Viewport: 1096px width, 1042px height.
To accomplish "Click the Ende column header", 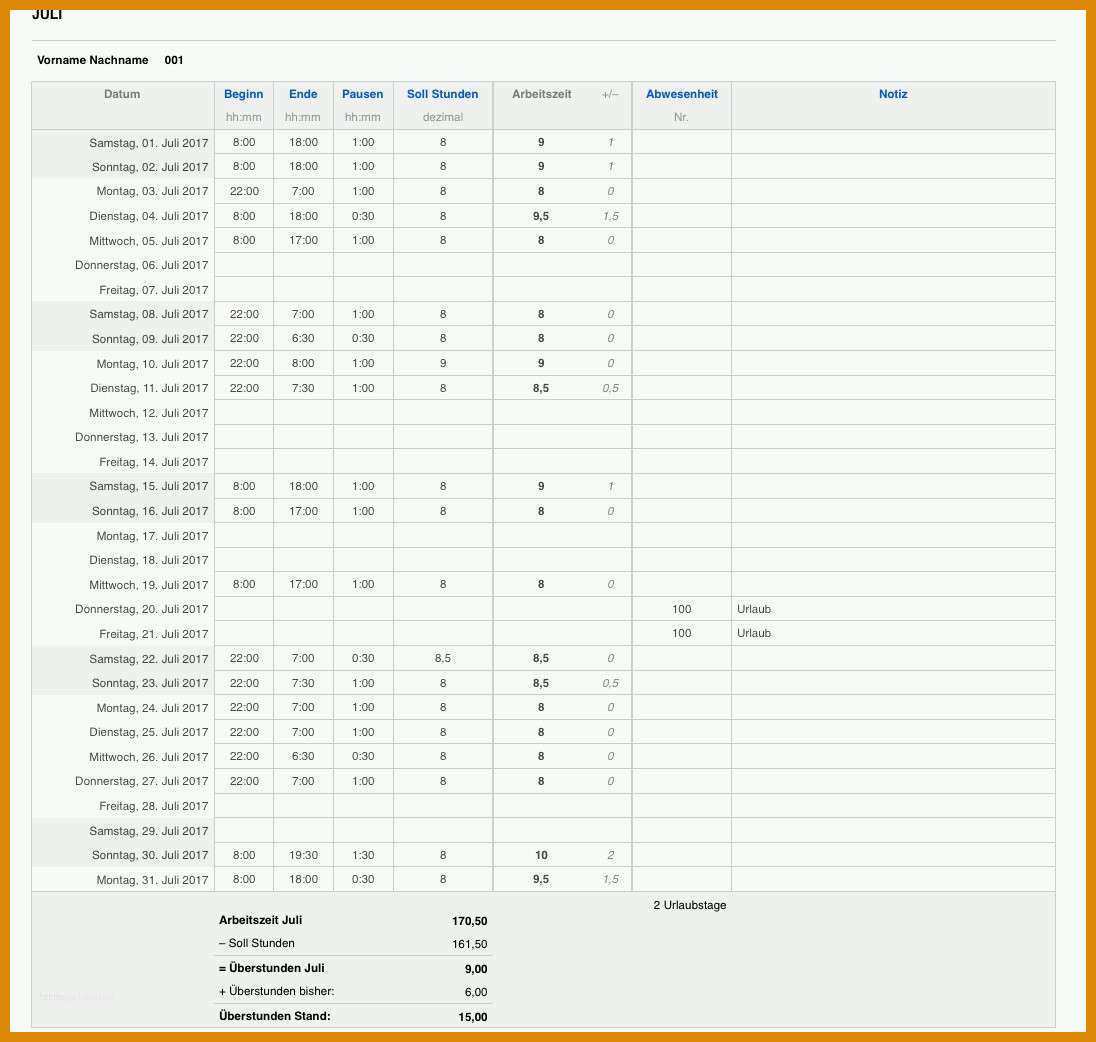I will [x=303, y=94].
